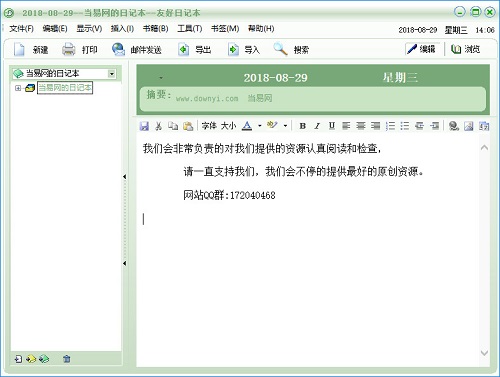
Task: Place cursor in first line of diary text
Action: (262, 148)
